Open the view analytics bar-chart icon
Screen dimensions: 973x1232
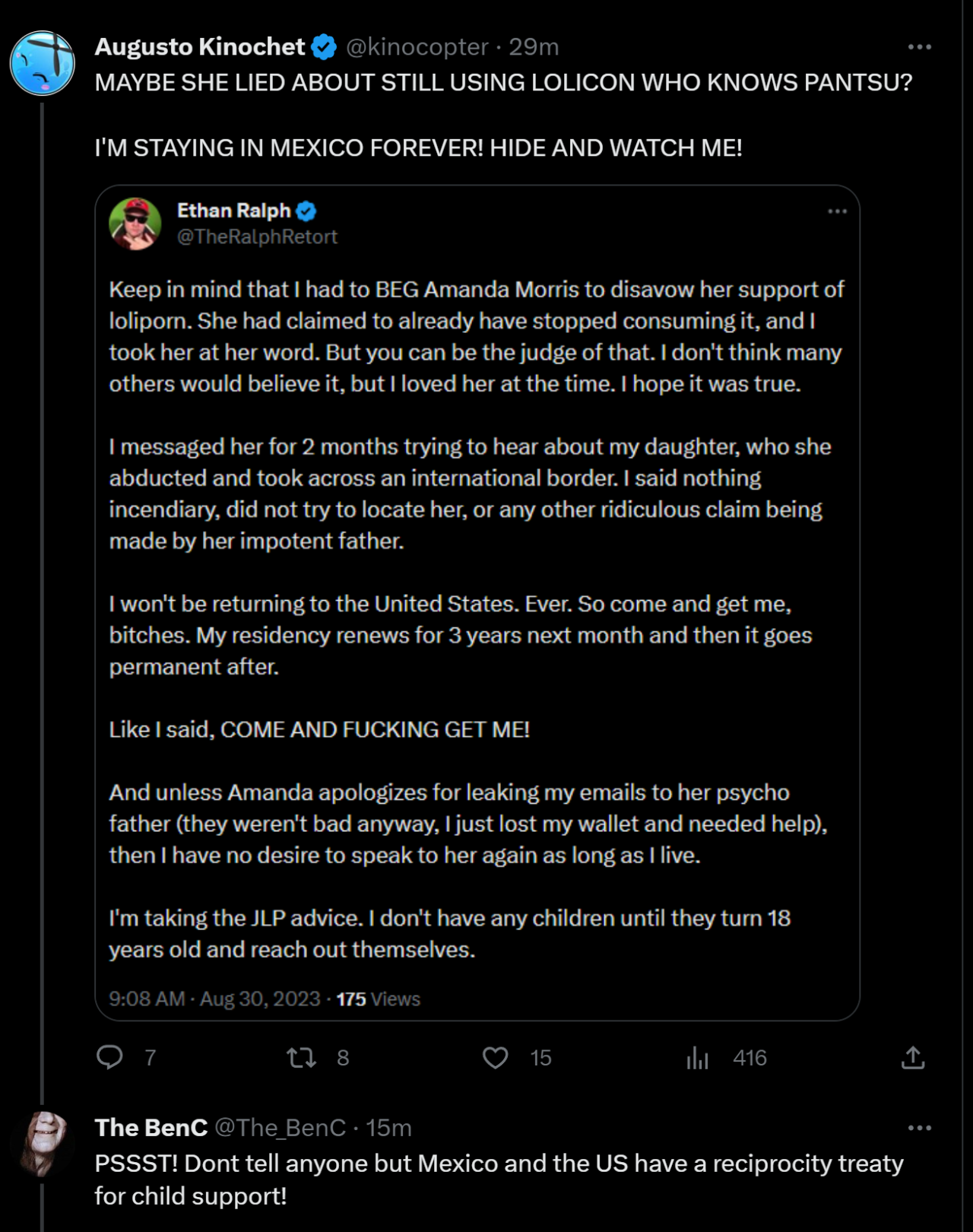pos(697,1057)
